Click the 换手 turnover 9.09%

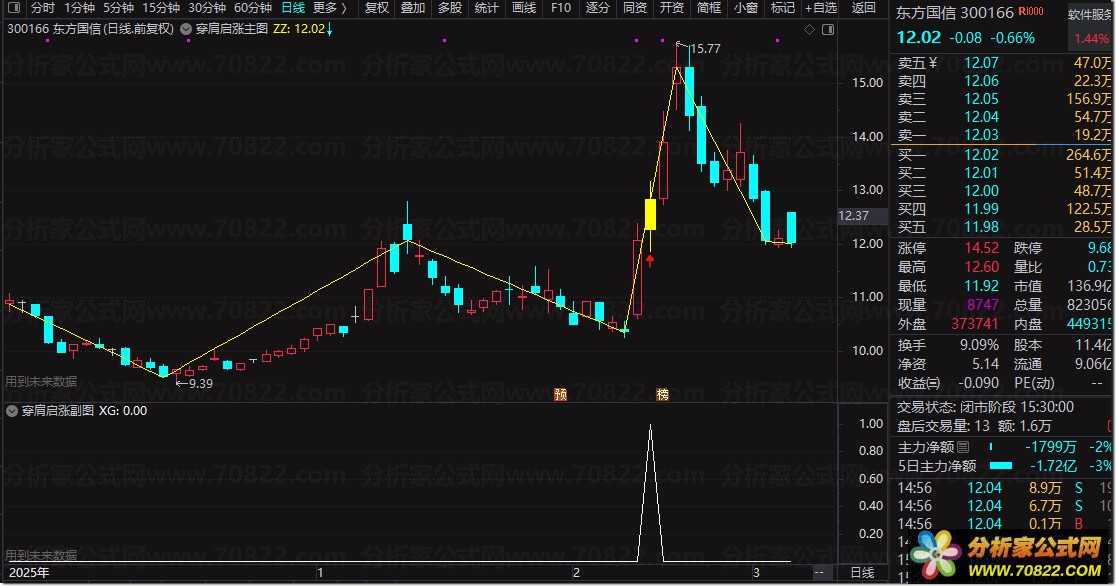pos(979,345)
